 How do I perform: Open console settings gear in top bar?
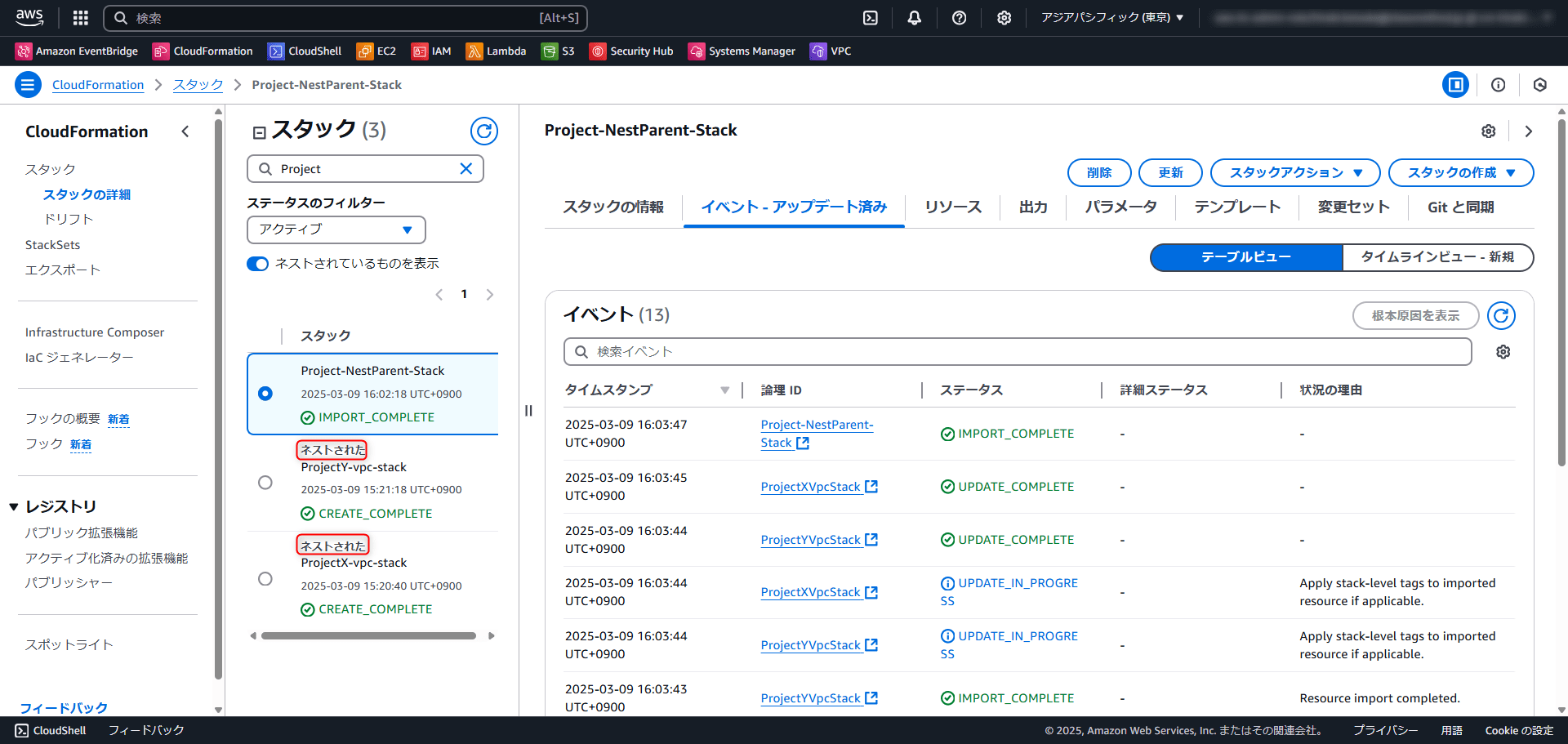pos(1004,17)
